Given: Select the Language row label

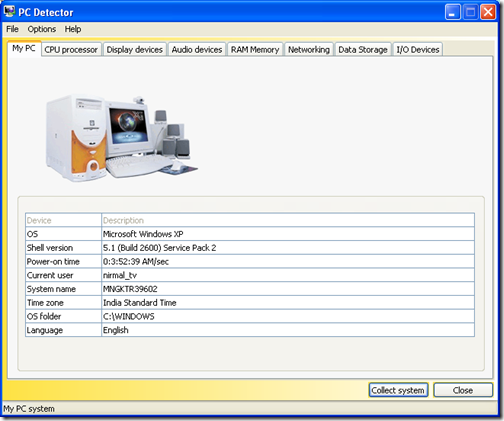Looking at the screenshot, I should tap(63, 330).
